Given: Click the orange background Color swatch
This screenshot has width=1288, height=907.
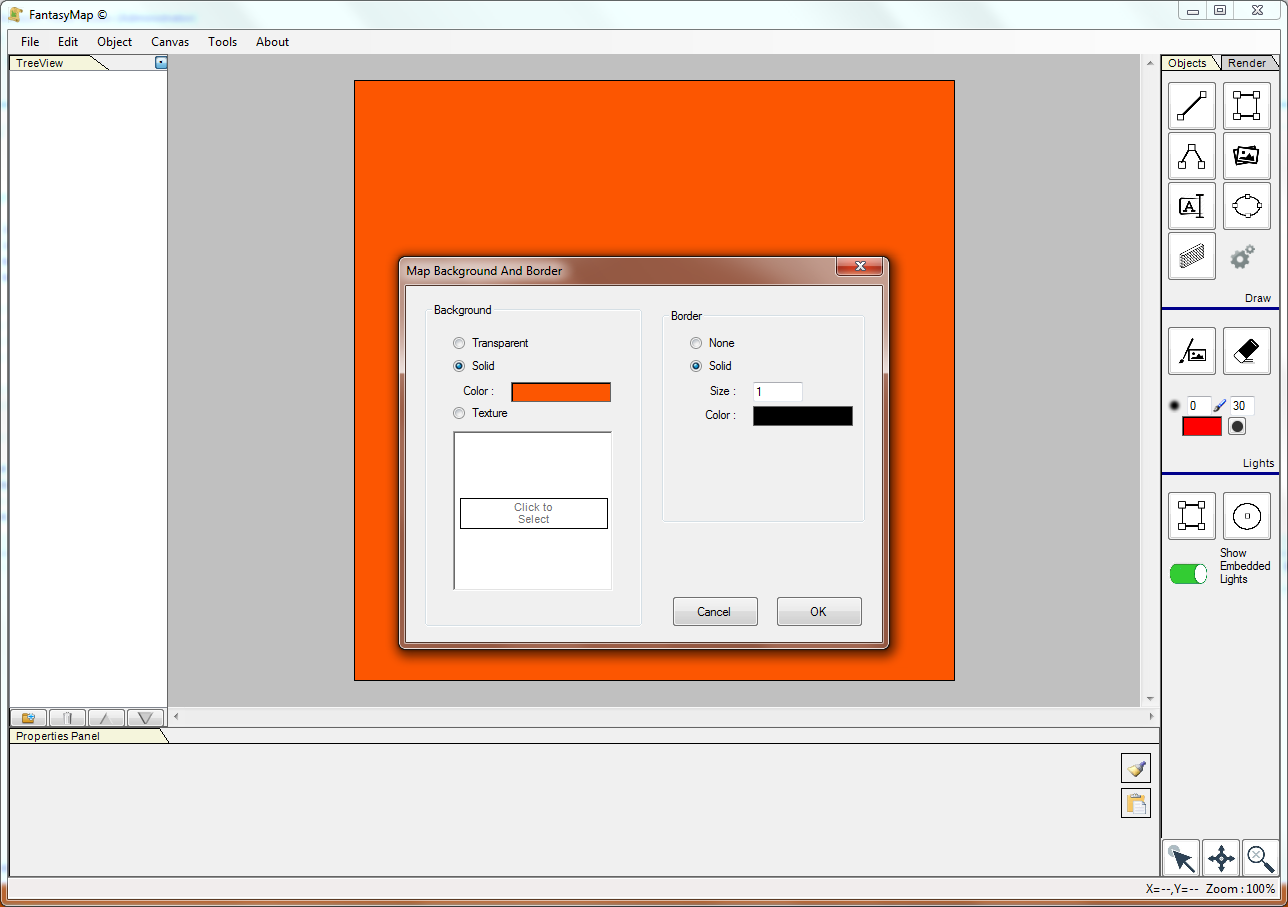Looking at the screenshot, I should tap(561, 392).
